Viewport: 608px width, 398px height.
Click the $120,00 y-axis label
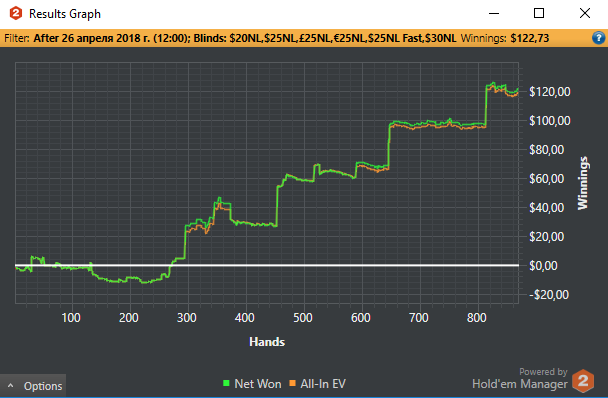pyautogui.click(x=550, y=92)
